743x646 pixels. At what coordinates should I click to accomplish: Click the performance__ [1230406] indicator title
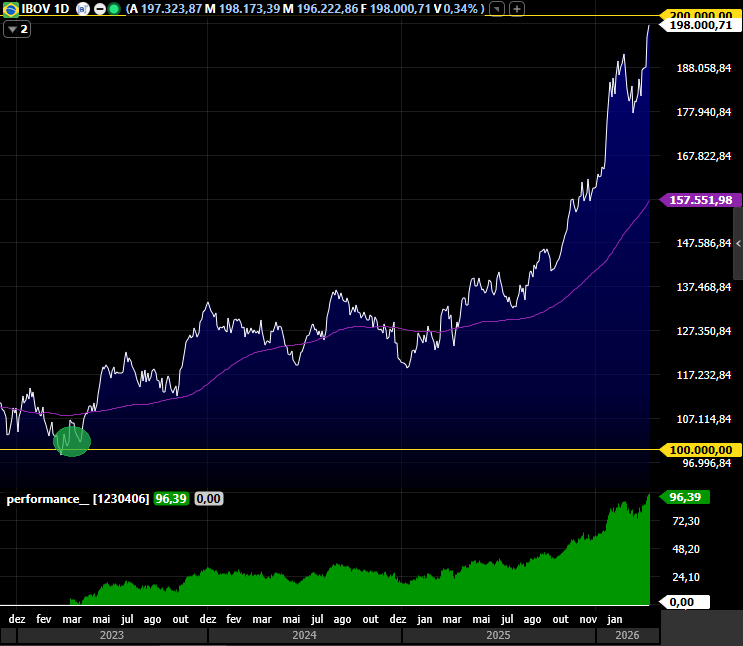click(x=78, y=499)
